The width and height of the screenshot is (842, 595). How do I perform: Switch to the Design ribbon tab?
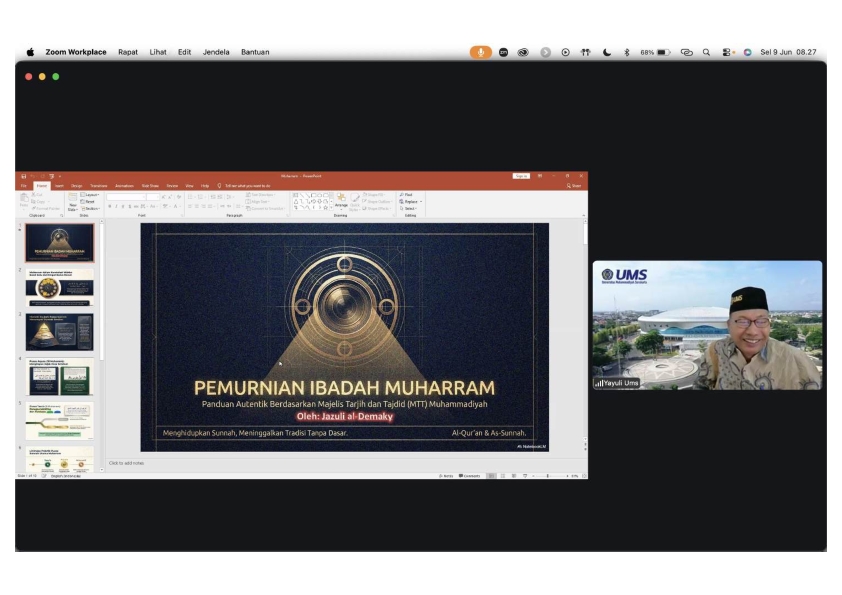tap(77, 186)
